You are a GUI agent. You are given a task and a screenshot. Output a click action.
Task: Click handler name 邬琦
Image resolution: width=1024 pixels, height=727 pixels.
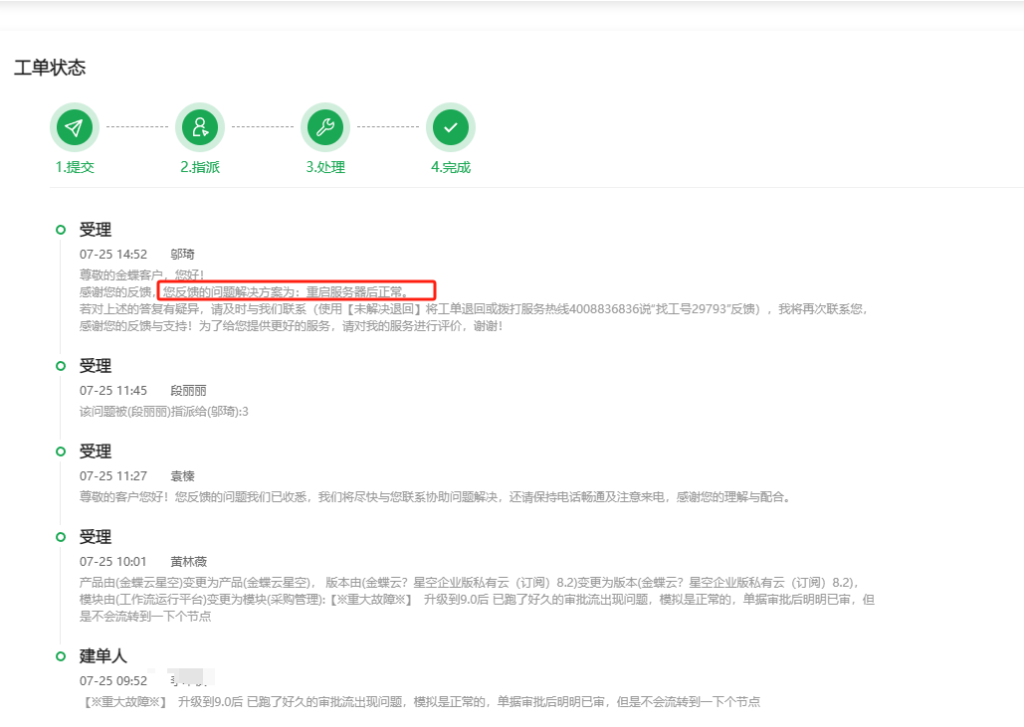pos(185,253)
